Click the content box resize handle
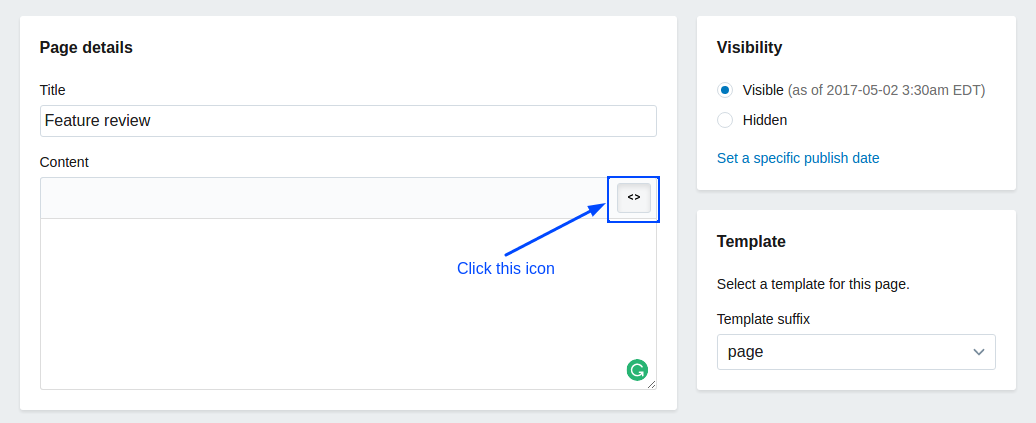Screen dimensions: 1036x423 coord(651,384)
